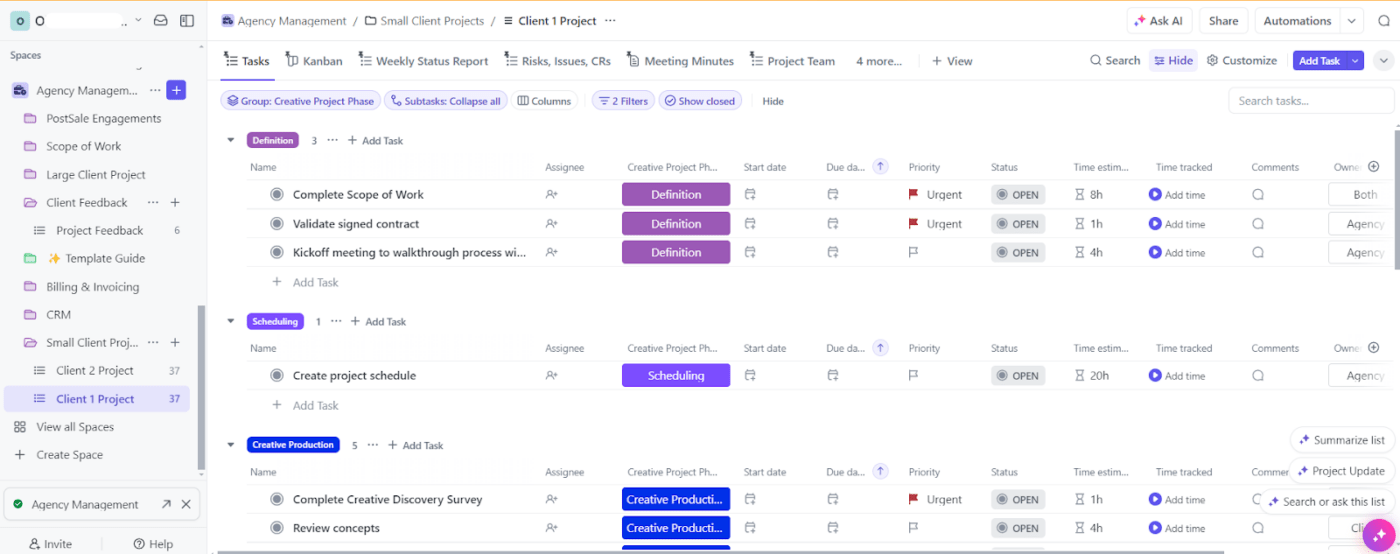Screen dimensions: 1400x554
Task: Click the Scheduling phase cell for Create project schedule
Action: tap(676, 376)
